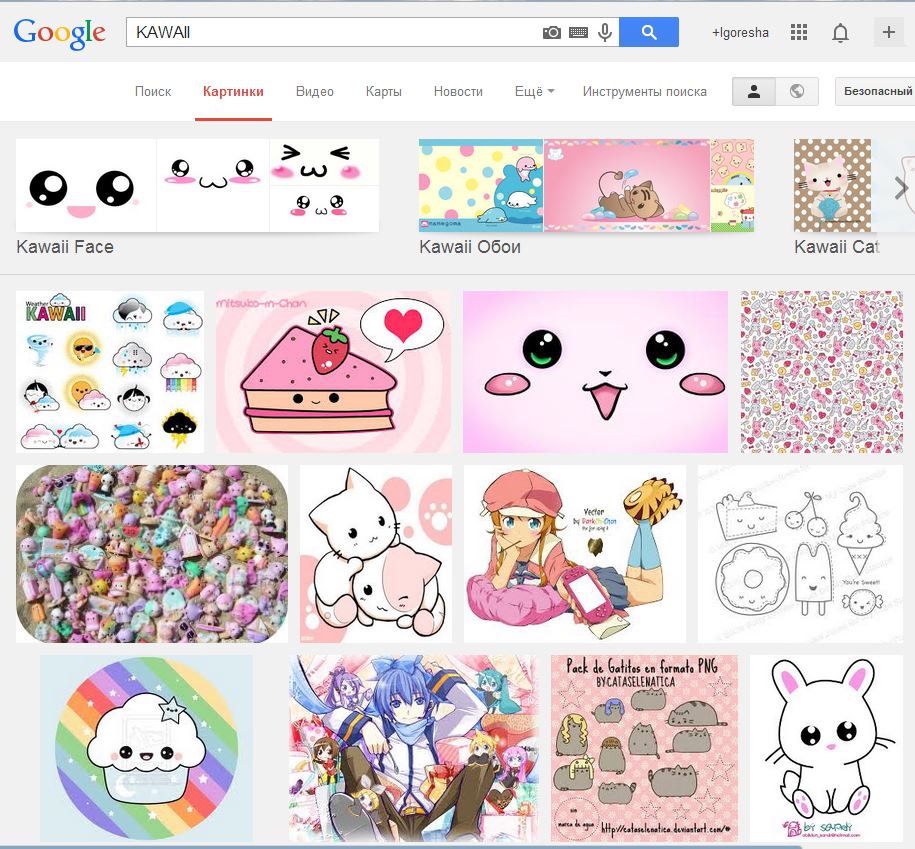The width and height of the screenshot is (915, 849).
Task: Select the Картинки tab
Action: coord(233,92)
